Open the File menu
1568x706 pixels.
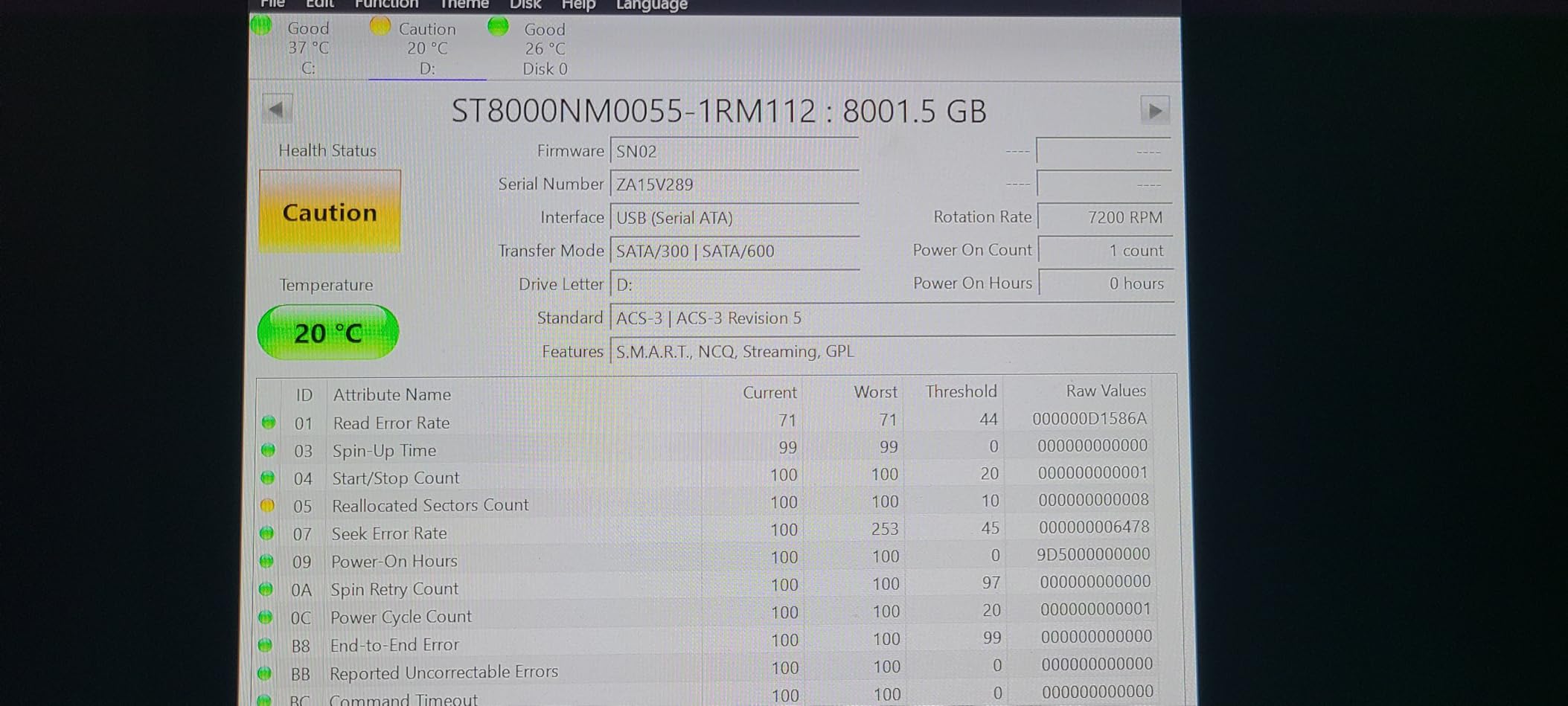point(272,4)
